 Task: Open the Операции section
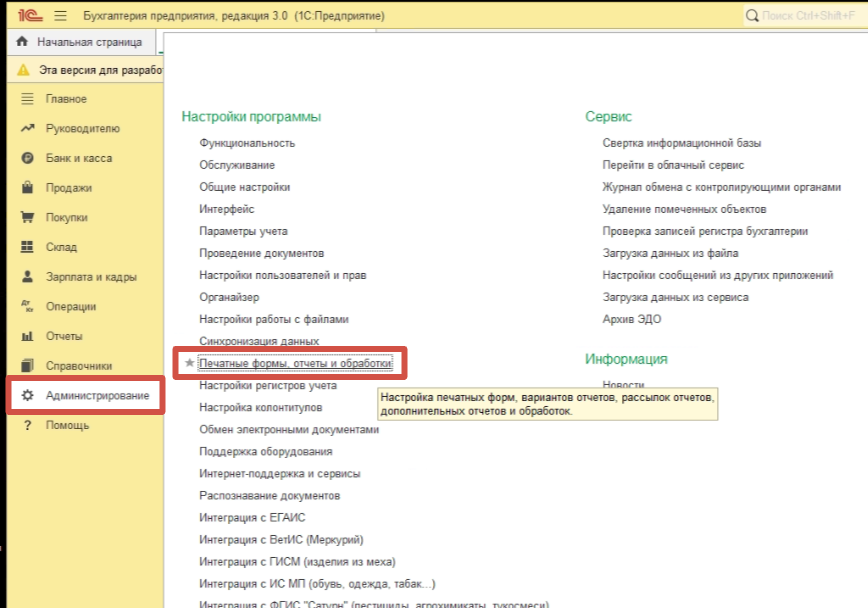pos(71,306)
